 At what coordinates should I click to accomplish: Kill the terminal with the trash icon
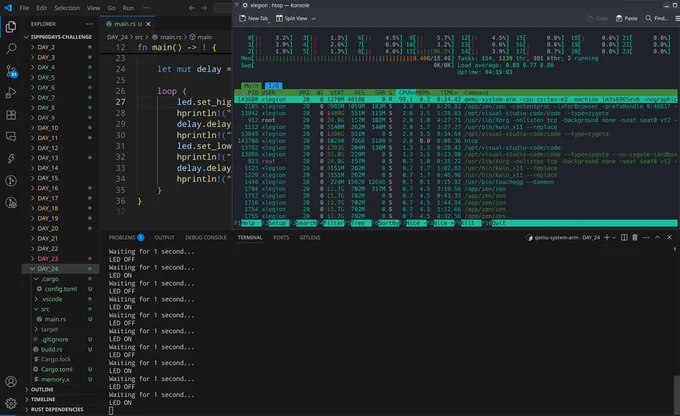click(x=635, y=237)
